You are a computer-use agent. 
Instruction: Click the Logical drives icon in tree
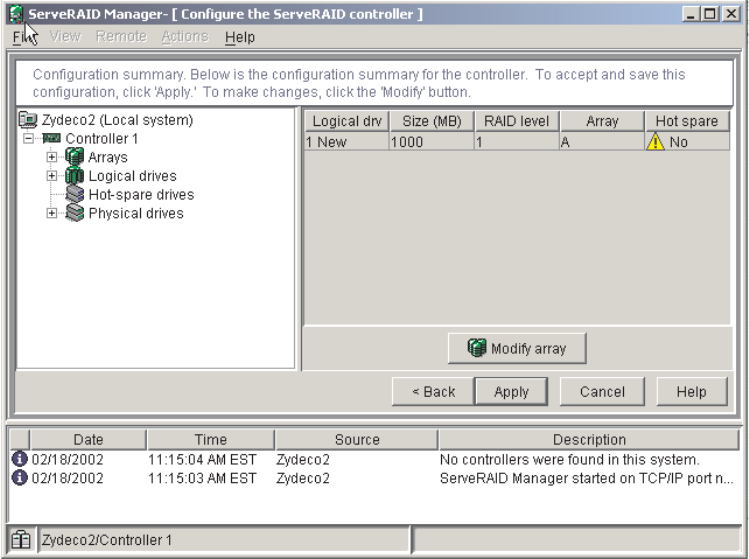74,175
